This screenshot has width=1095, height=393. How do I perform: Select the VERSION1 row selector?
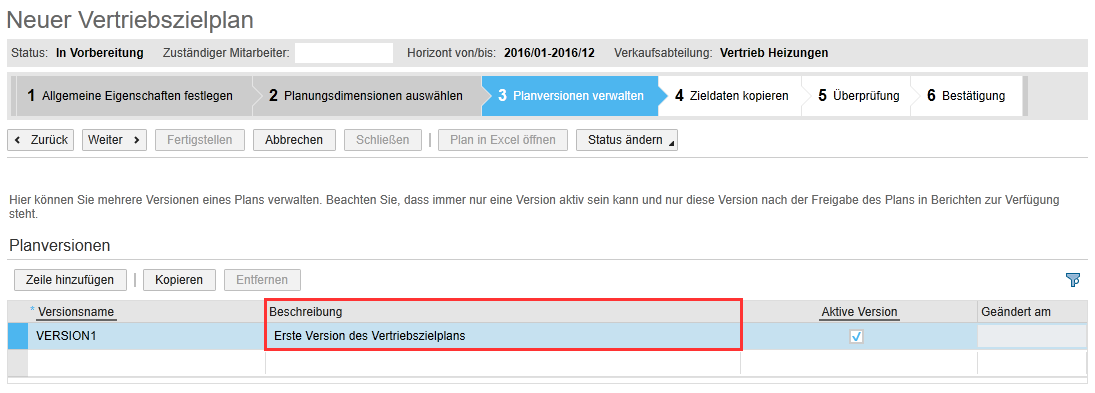[x=17, y=336]
